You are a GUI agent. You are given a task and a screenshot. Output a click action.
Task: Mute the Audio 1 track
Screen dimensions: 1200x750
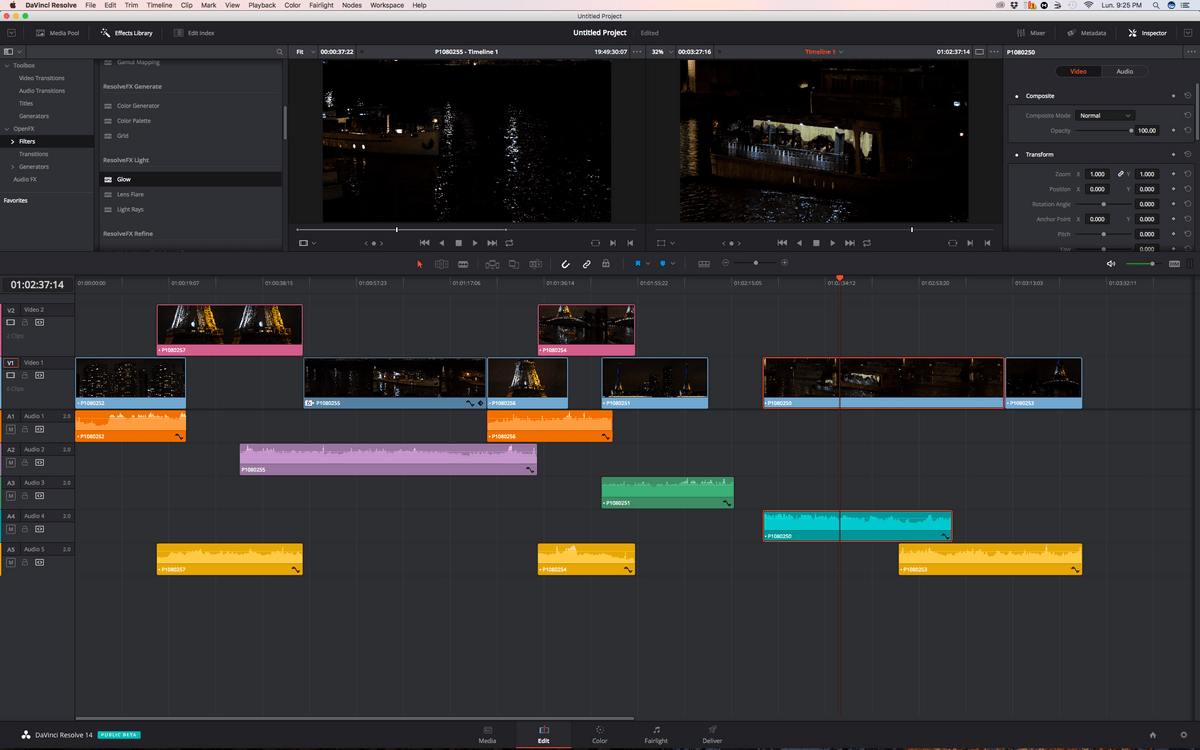coord(11,429)
